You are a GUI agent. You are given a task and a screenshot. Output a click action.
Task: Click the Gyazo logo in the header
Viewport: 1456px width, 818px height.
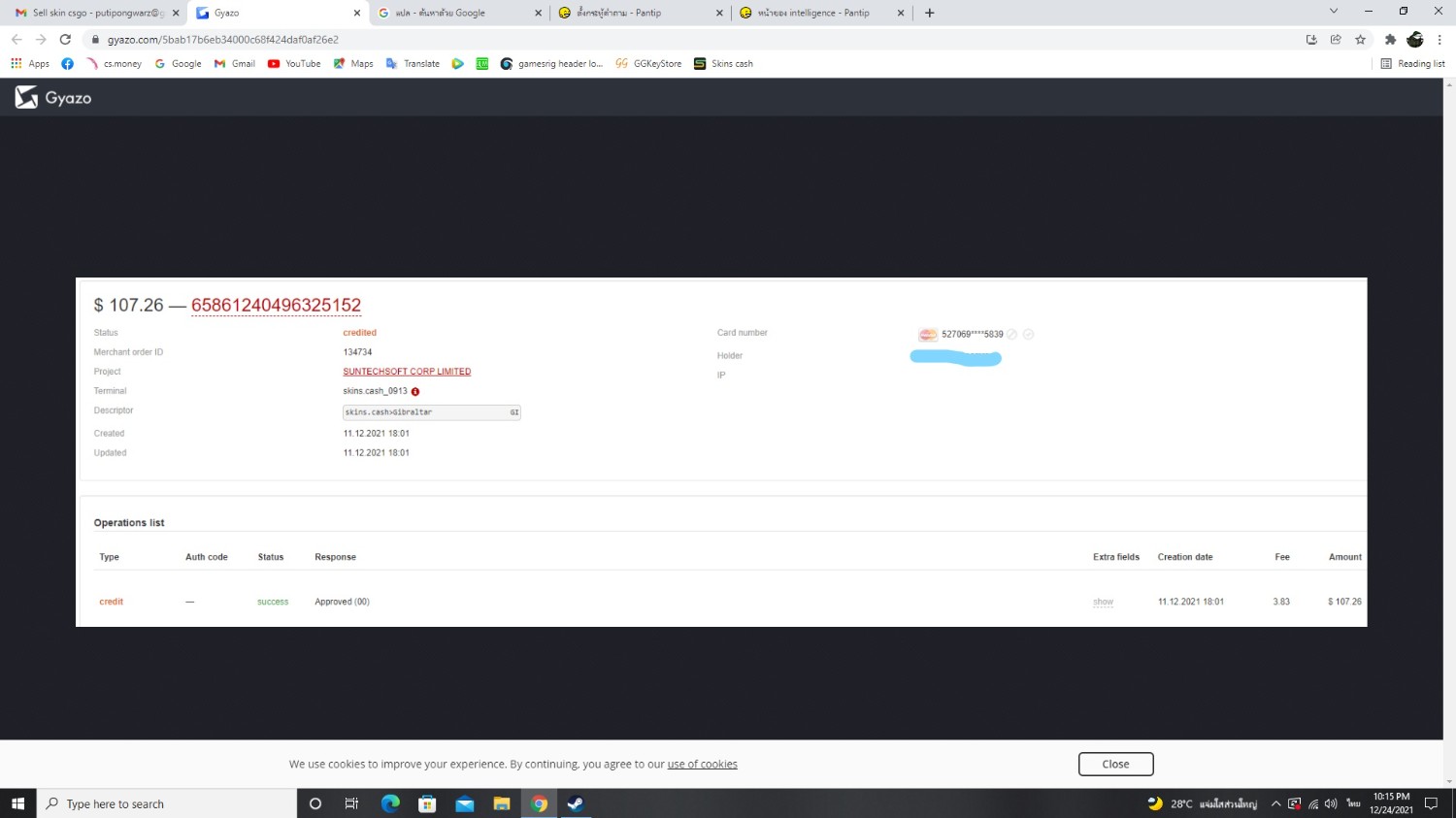(x=53, y=97)
